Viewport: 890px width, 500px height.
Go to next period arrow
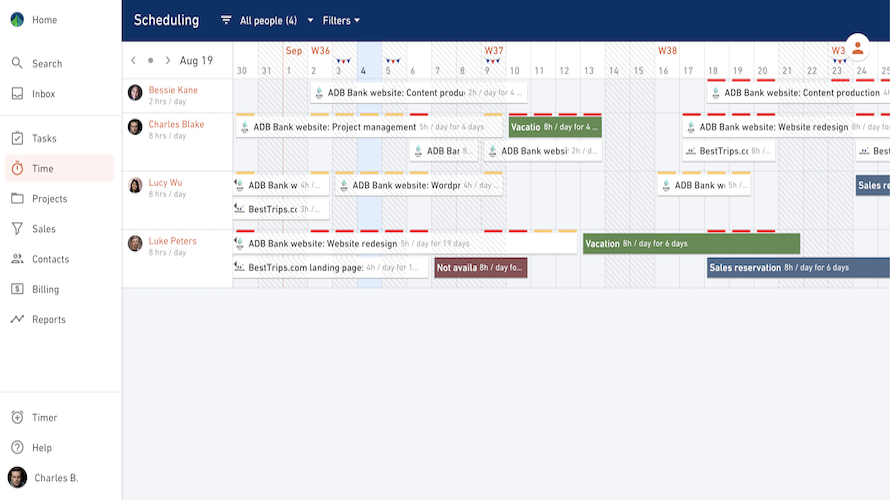tap(167, 60)
